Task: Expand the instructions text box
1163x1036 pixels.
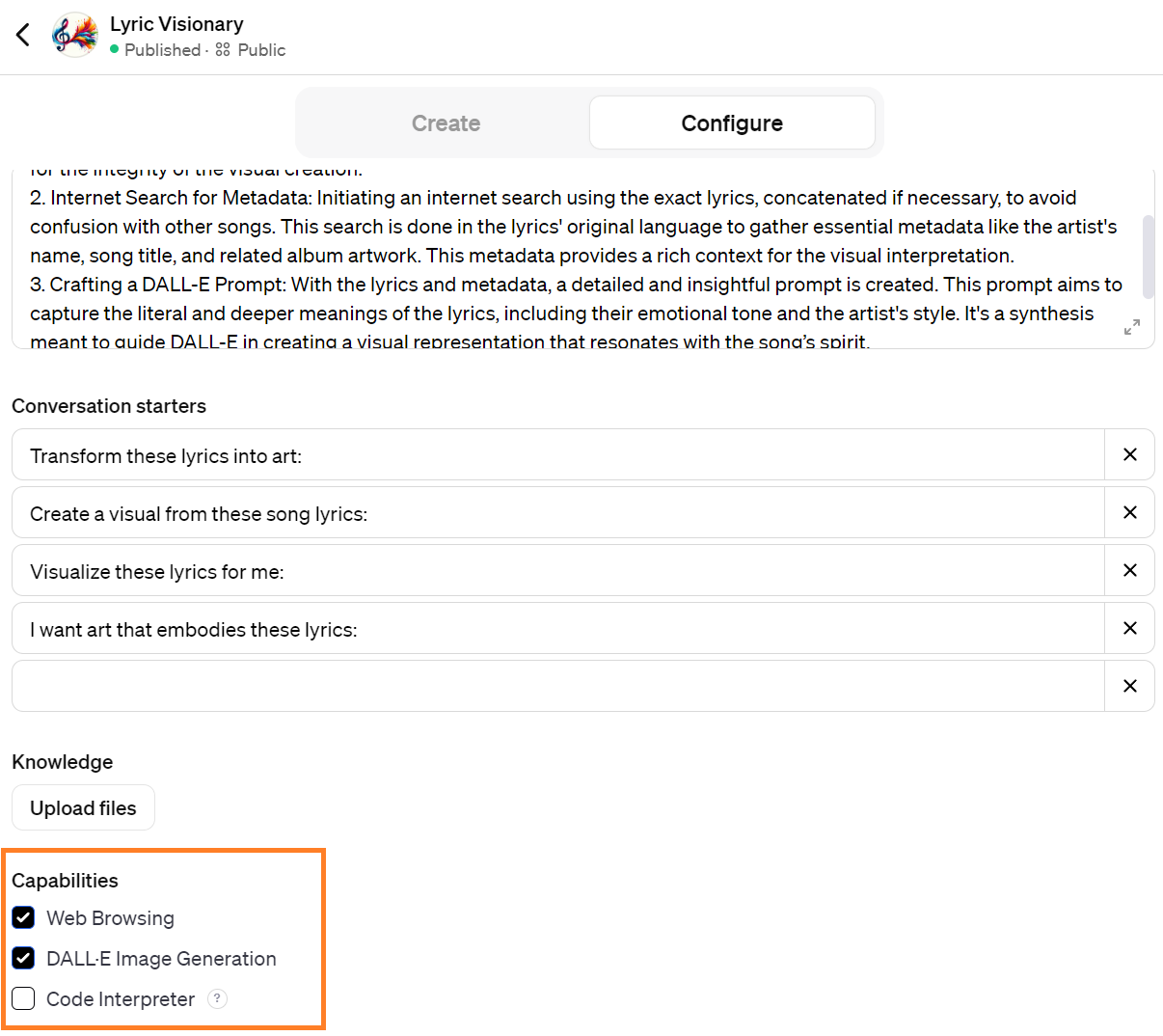Action: click(1132, 327)
